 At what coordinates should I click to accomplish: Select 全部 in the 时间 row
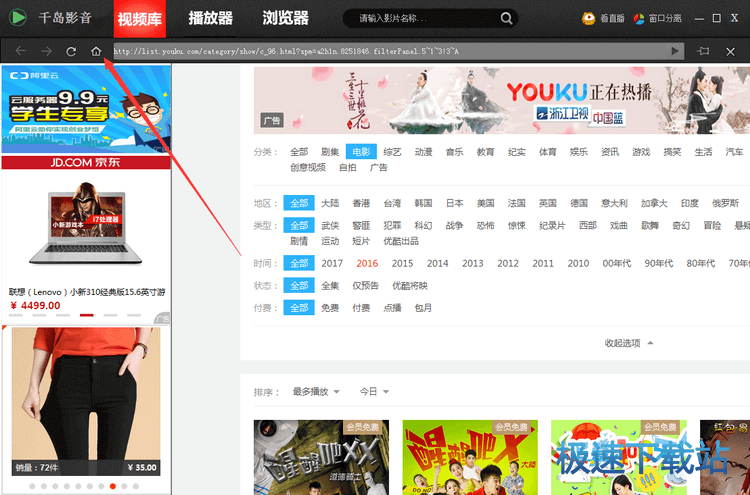click(x=299, y=263)
